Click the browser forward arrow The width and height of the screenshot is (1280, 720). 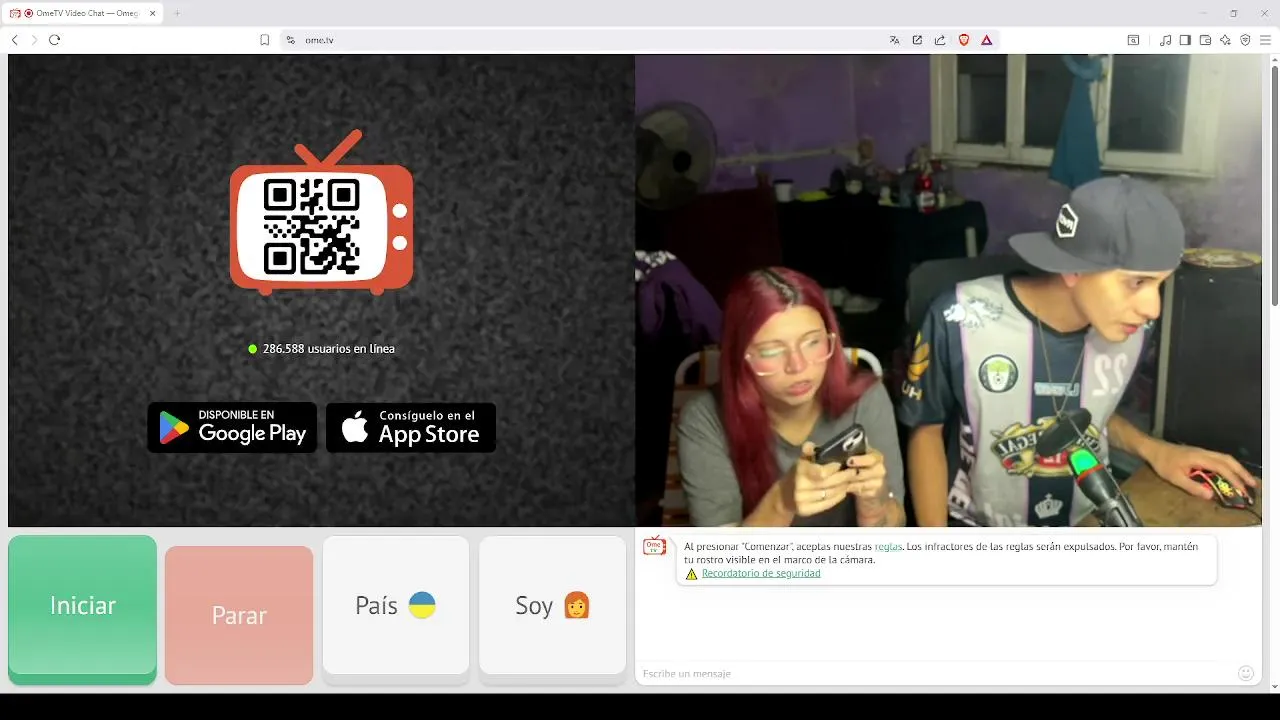[34, 40]
